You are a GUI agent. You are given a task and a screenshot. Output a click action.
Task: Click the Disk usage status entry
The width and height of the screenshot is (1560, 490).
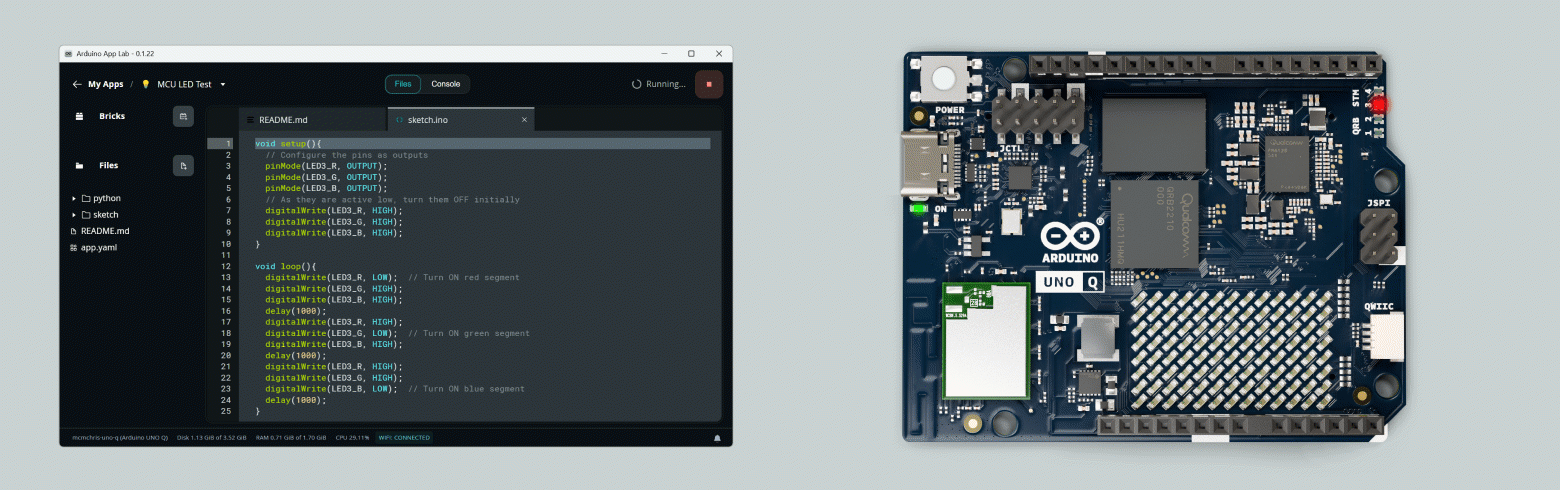[x=212, y=438]
